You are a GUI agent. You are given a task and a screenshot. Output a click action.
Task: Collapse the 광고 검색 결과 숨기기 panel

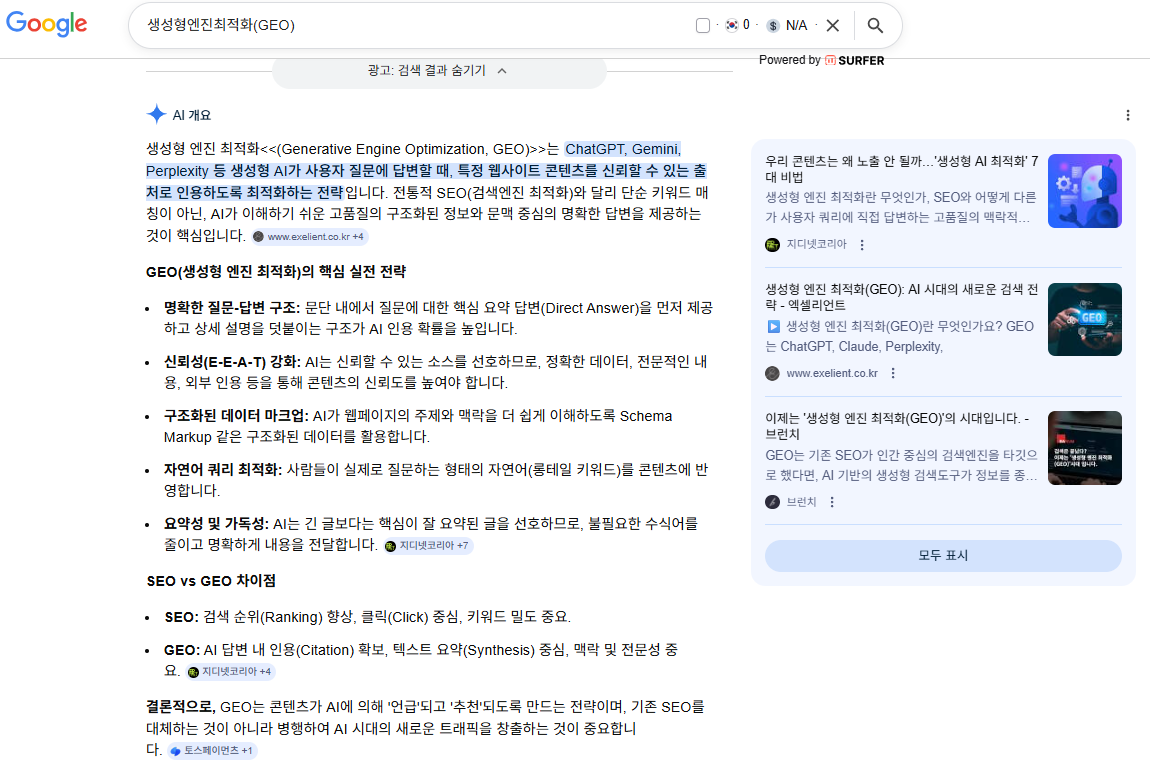coord(439,71)
